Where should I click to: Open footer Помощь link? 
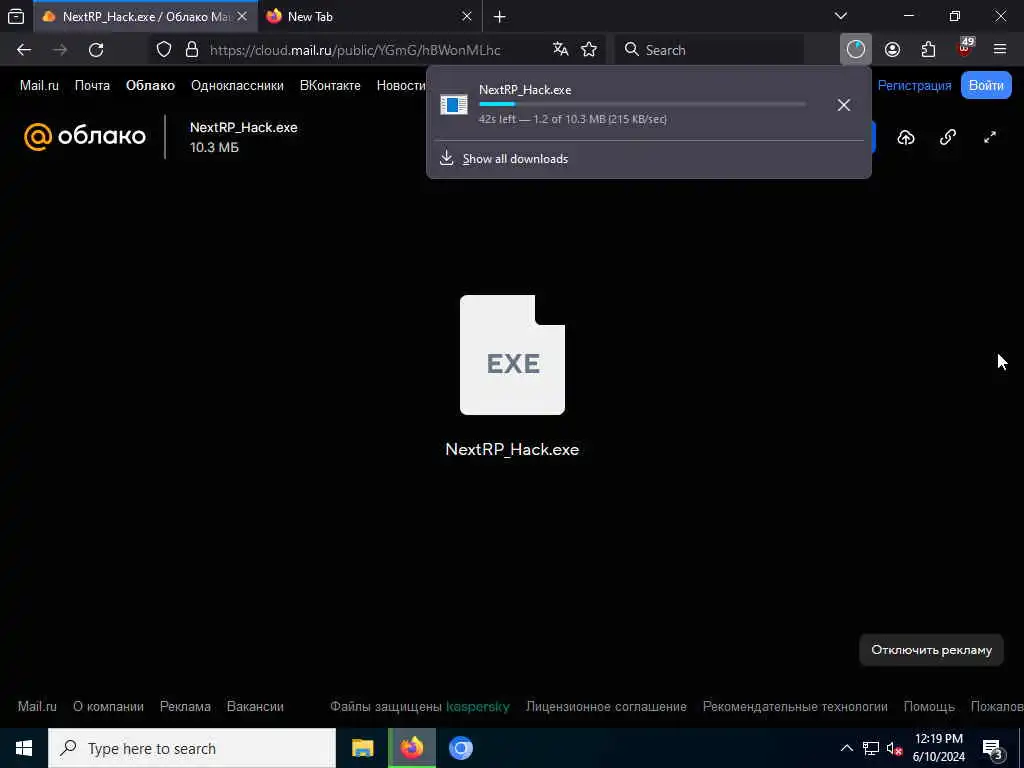point(929,707)
